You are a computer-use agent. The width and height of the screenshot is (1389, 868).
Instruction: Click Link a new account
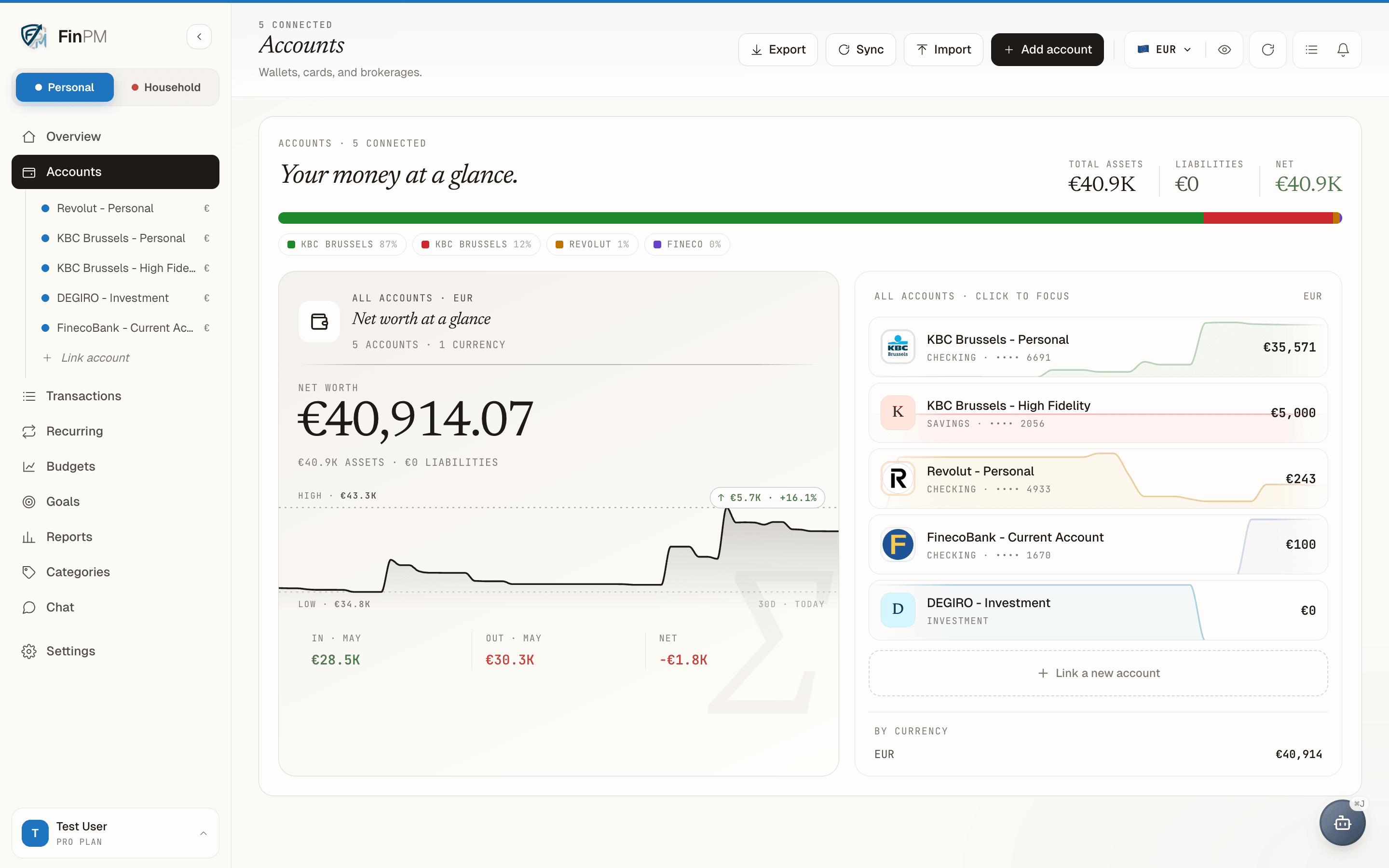[1097, 673]
